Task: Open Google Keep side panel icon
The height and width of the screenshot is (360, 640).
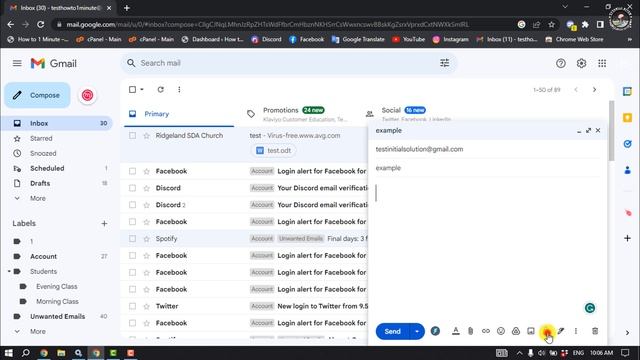Action: click(627, 118)
